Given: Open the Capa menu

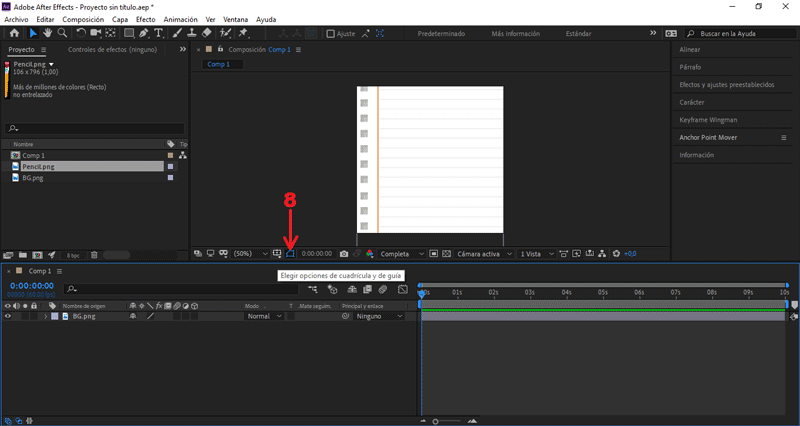Looking at the screenshot, I should pyautogui.click(x=120, y=19).
